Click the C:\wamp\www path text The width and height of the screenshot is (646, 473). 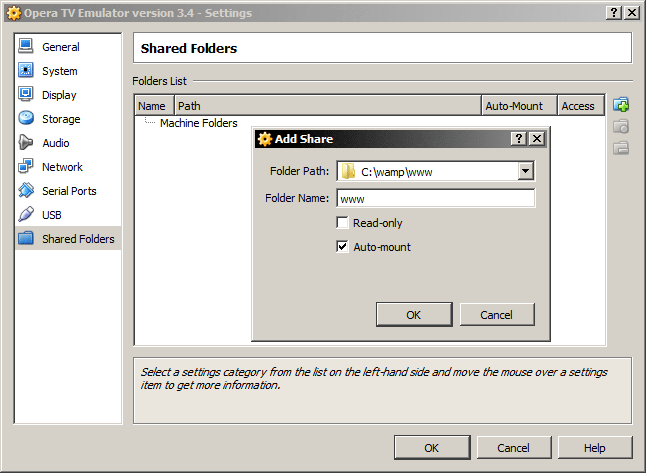click(x=397, y=172)
